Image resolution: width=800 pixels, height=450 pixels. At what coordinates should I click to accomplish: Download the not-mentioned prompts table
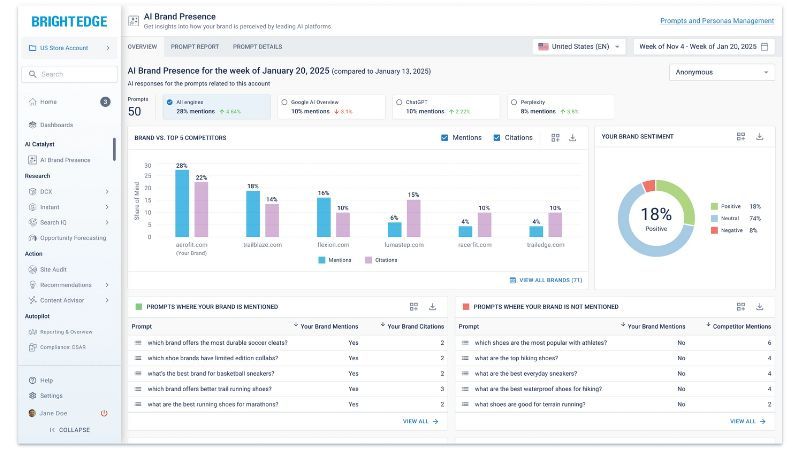(760, 307)
